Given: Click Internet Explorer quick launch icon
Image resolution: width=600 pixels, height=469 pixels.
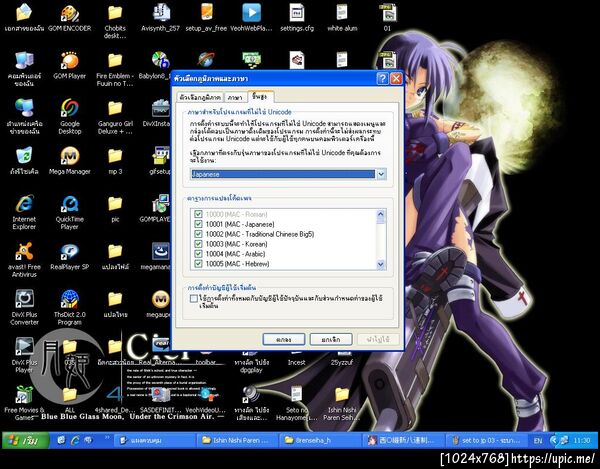Looking at the screenshot, I should tap(75, 440).
